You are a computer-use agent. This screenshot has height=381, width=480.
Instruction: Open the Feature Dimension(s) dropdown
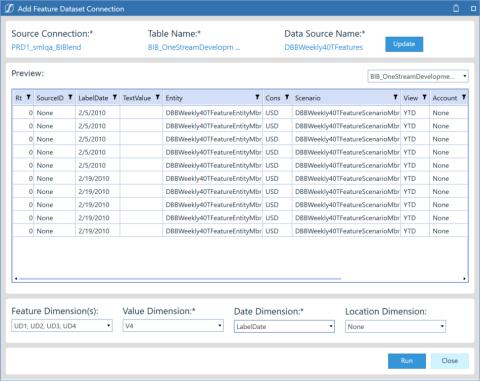coord(62,326)
